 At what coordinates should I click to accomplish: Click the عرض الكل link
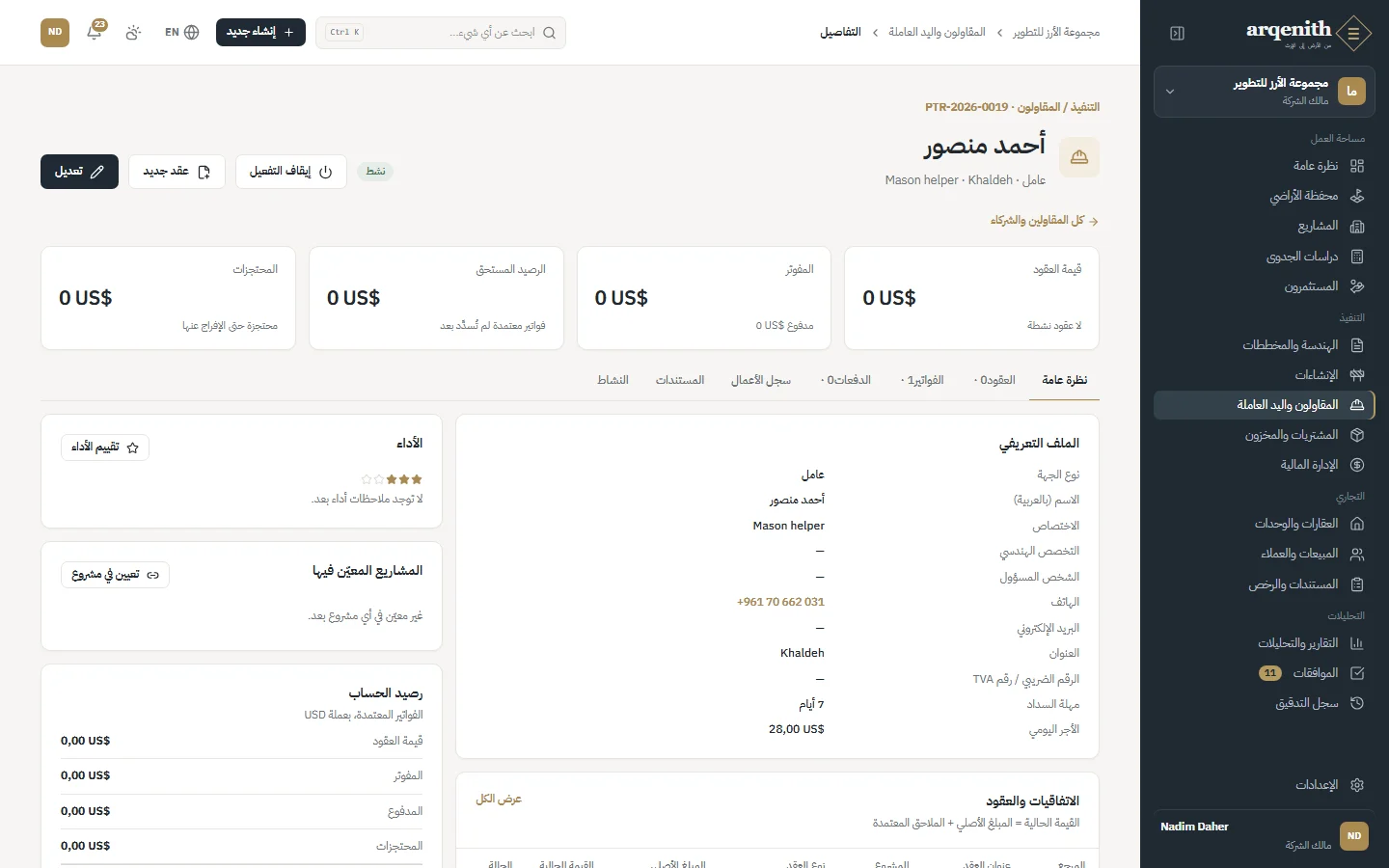499,799
